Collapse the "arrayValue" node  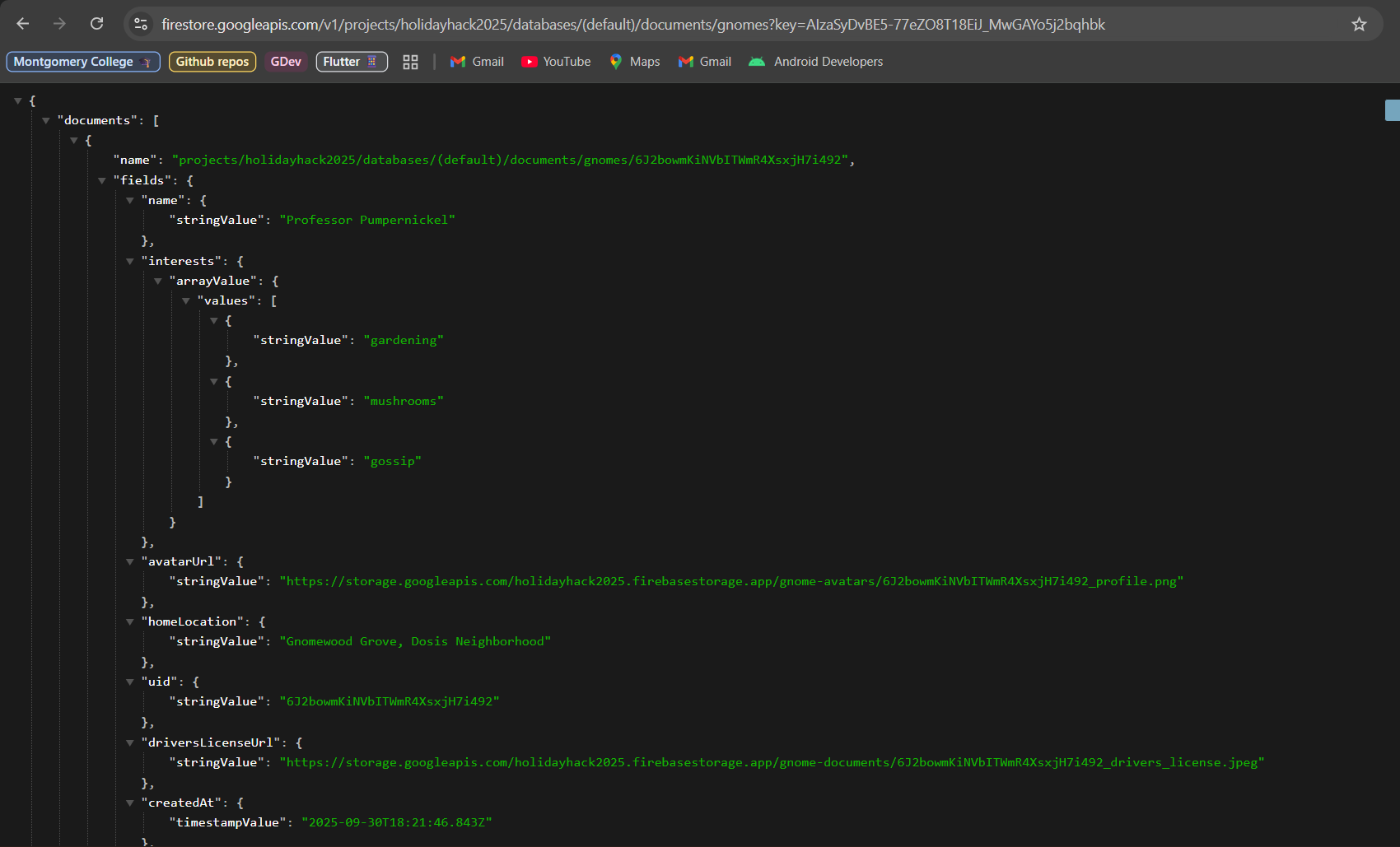[x=158, y=281]
